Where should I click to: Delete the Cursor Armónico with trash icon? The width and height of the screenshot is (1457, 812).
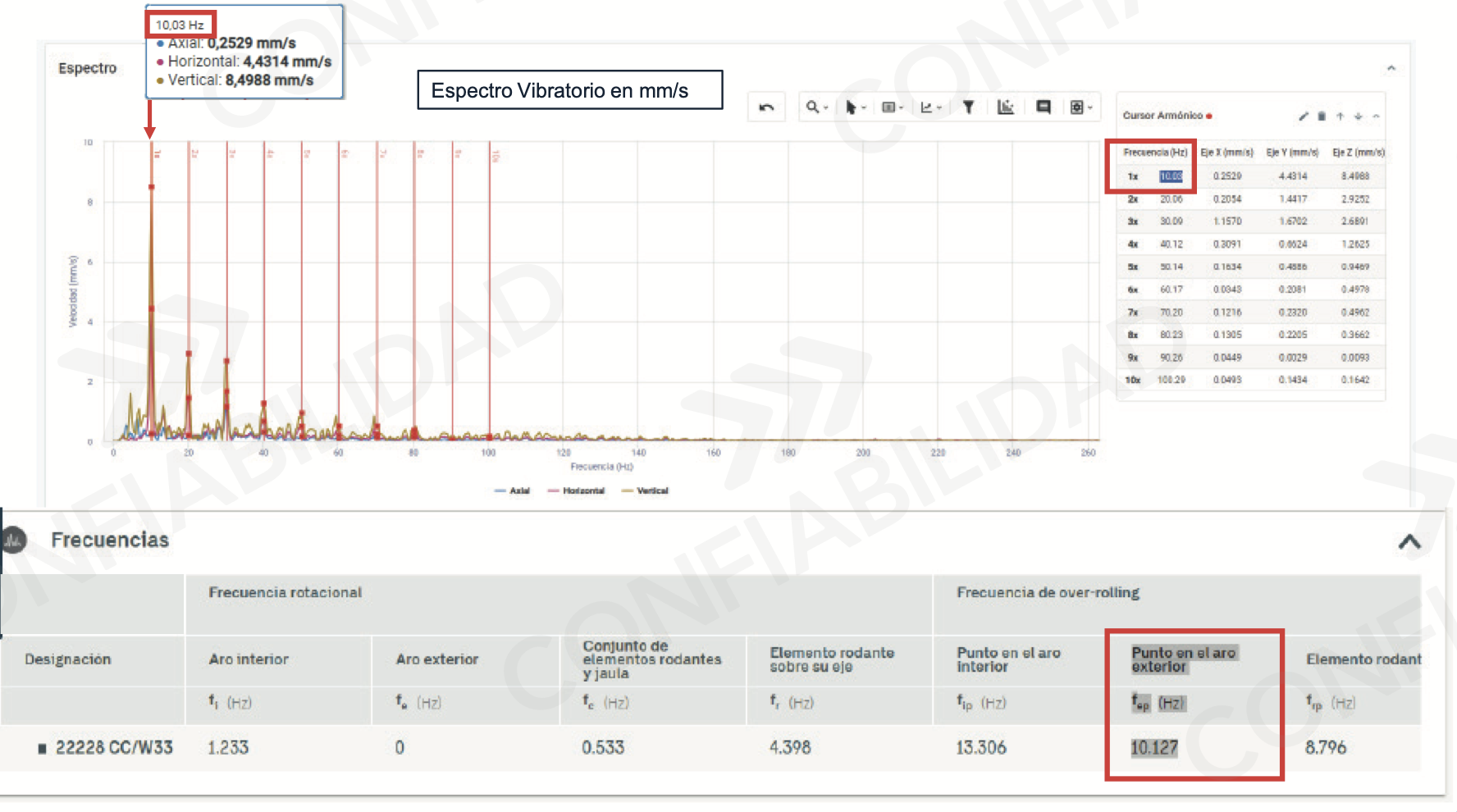pos(1322,116)
